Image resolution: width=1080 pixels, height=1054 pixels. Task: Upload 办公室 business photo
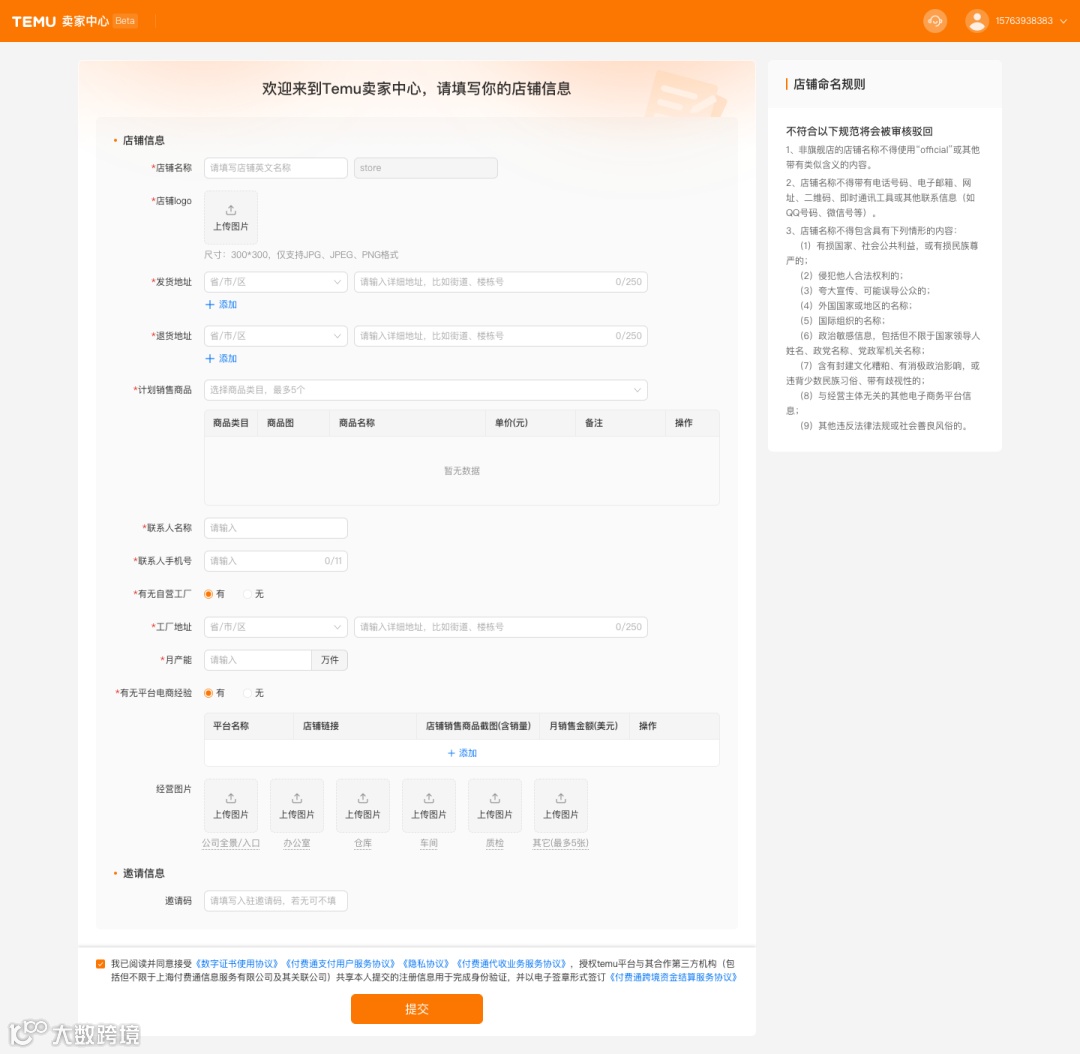pos(297,806)
